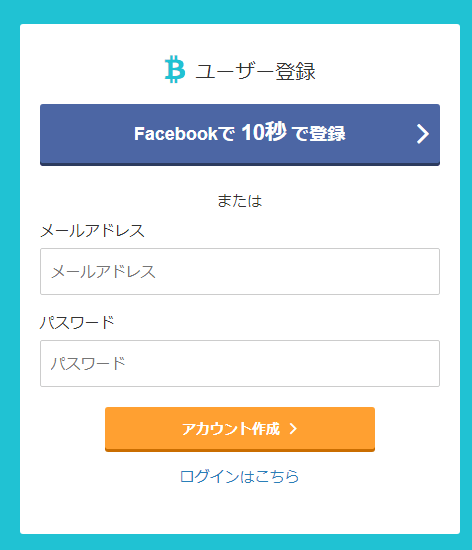472x550 pixels.
Task: Click the ユーザー登録 heading text
Action: coord(255,71)
